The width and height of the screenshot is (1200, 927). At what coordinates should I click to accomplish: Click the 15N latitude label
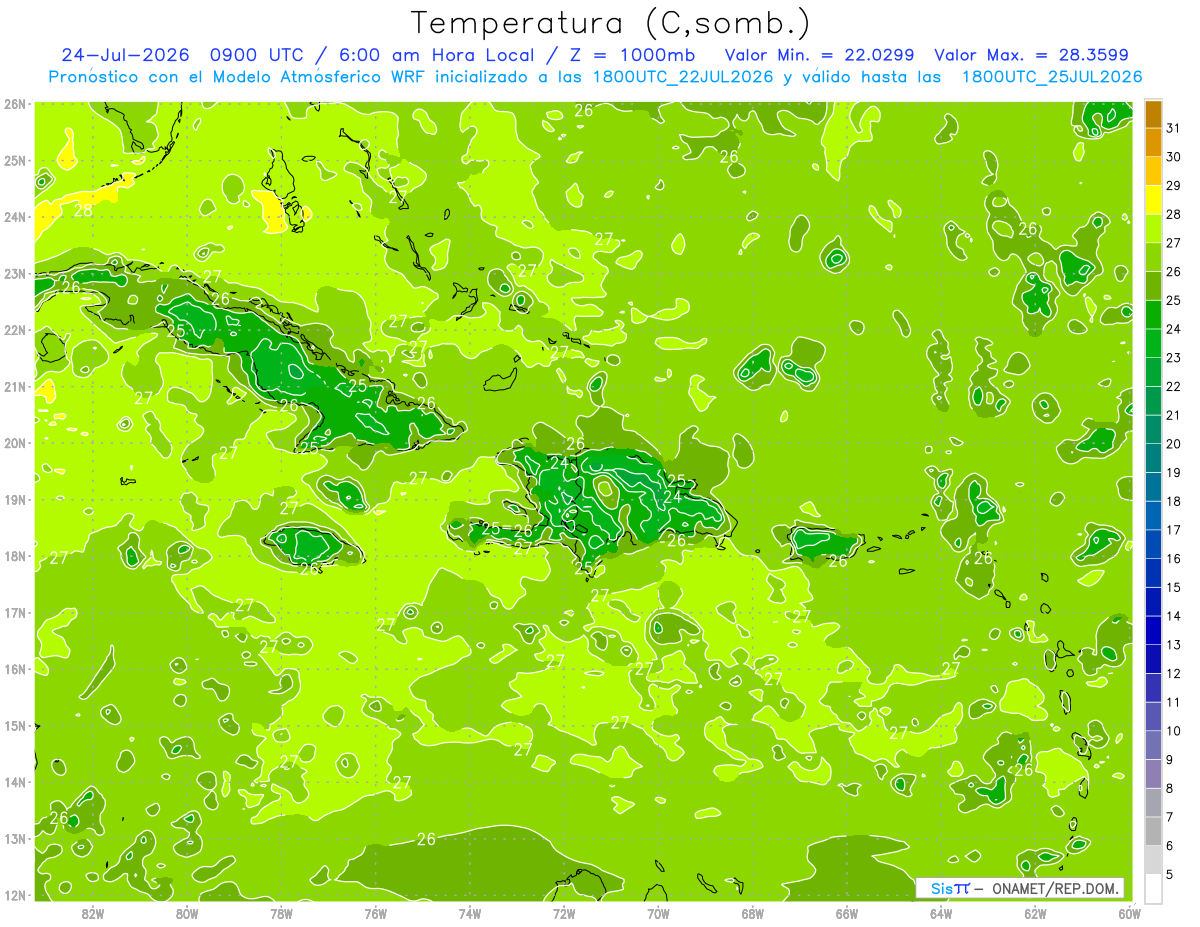tap(14, 725)
